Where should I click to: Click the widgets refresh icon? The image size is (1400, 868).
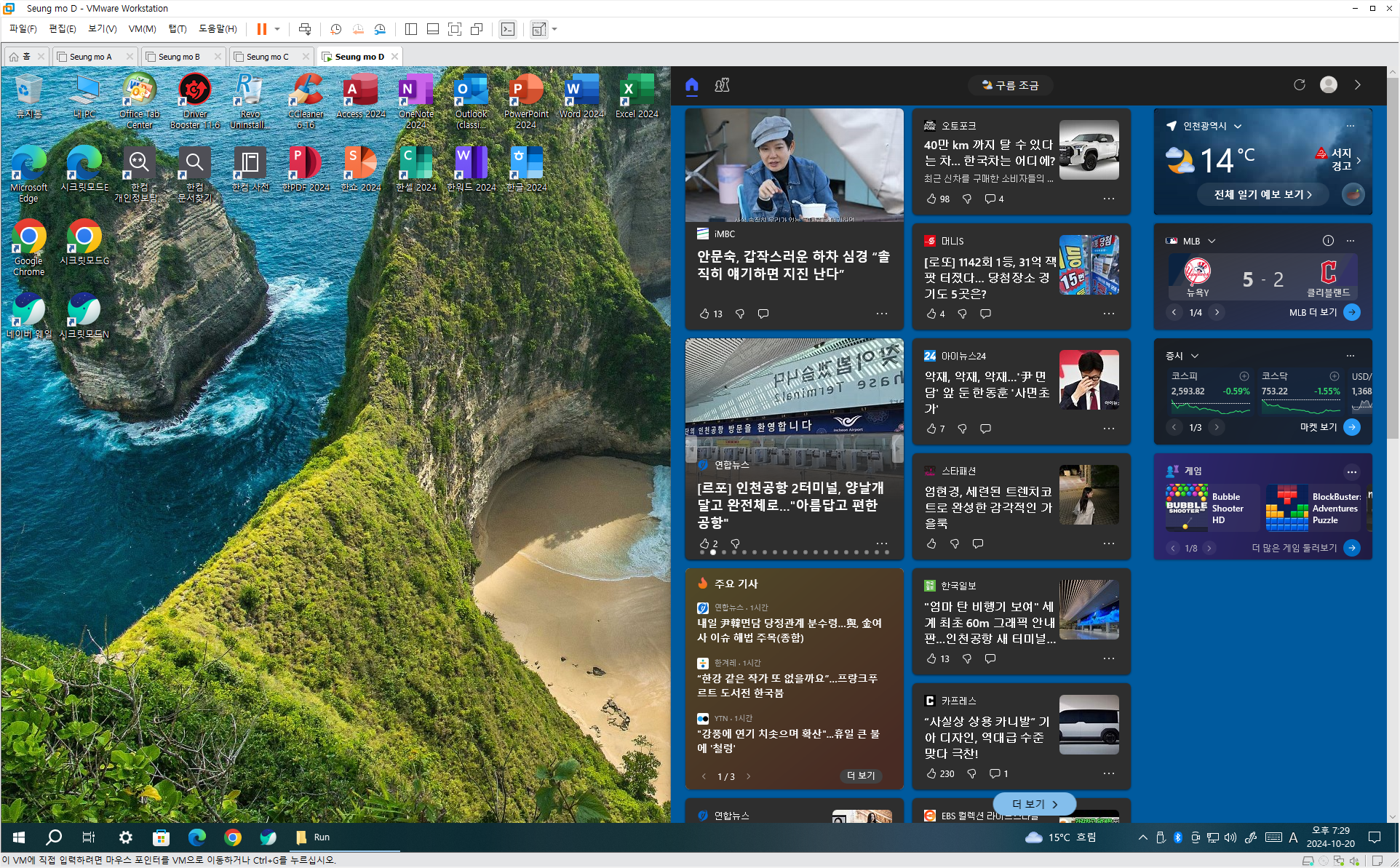tap(1300, 85)
